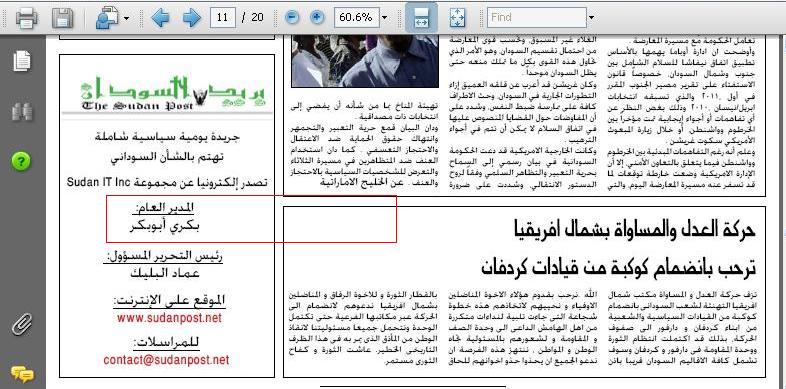786x389 pixels.
Task: Click the '/ 20' total pages label
Action: [x=253, y=18]
